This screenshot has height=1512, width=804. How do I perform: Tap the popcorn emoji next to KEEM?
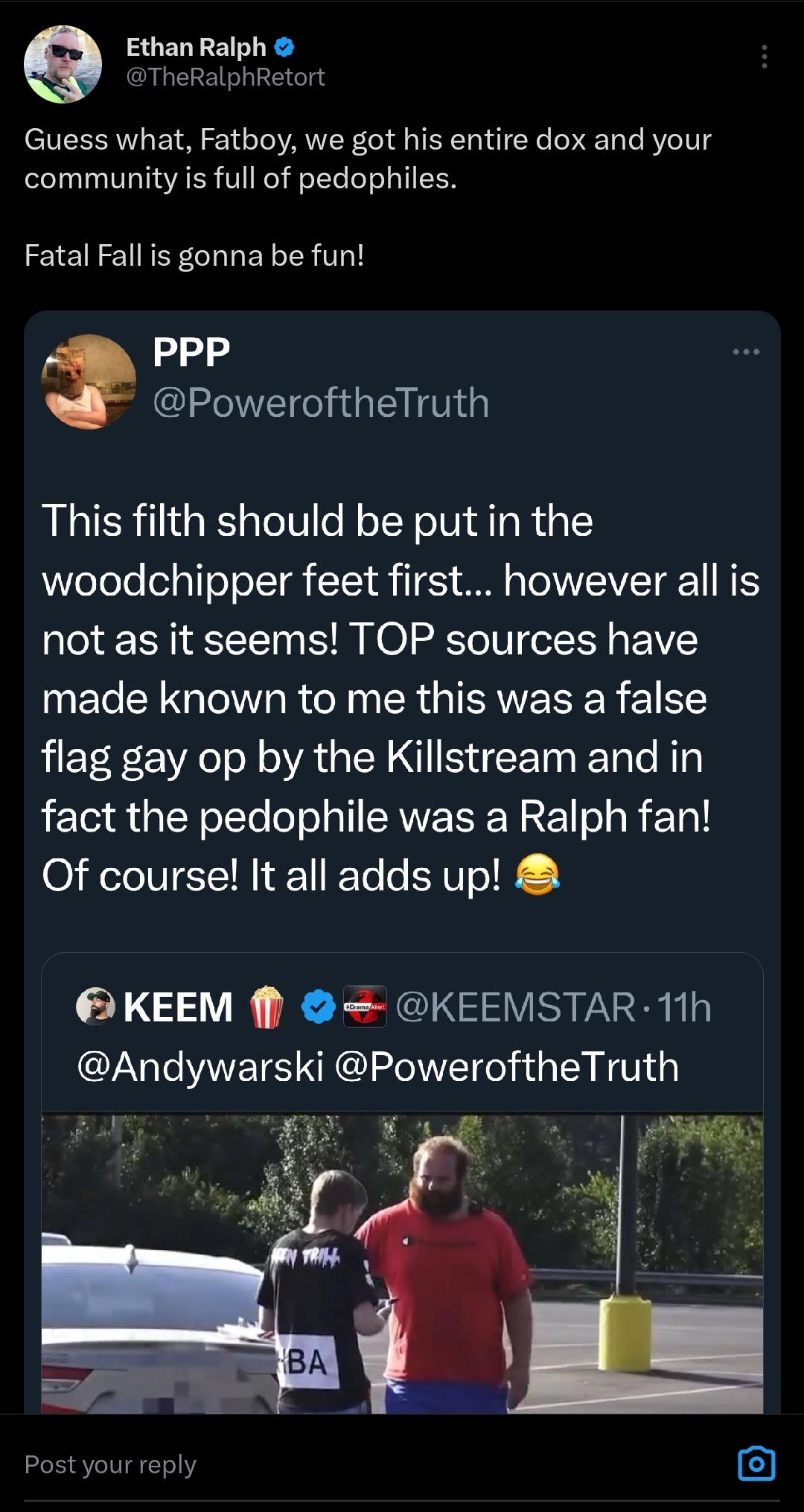(266, 1007)
